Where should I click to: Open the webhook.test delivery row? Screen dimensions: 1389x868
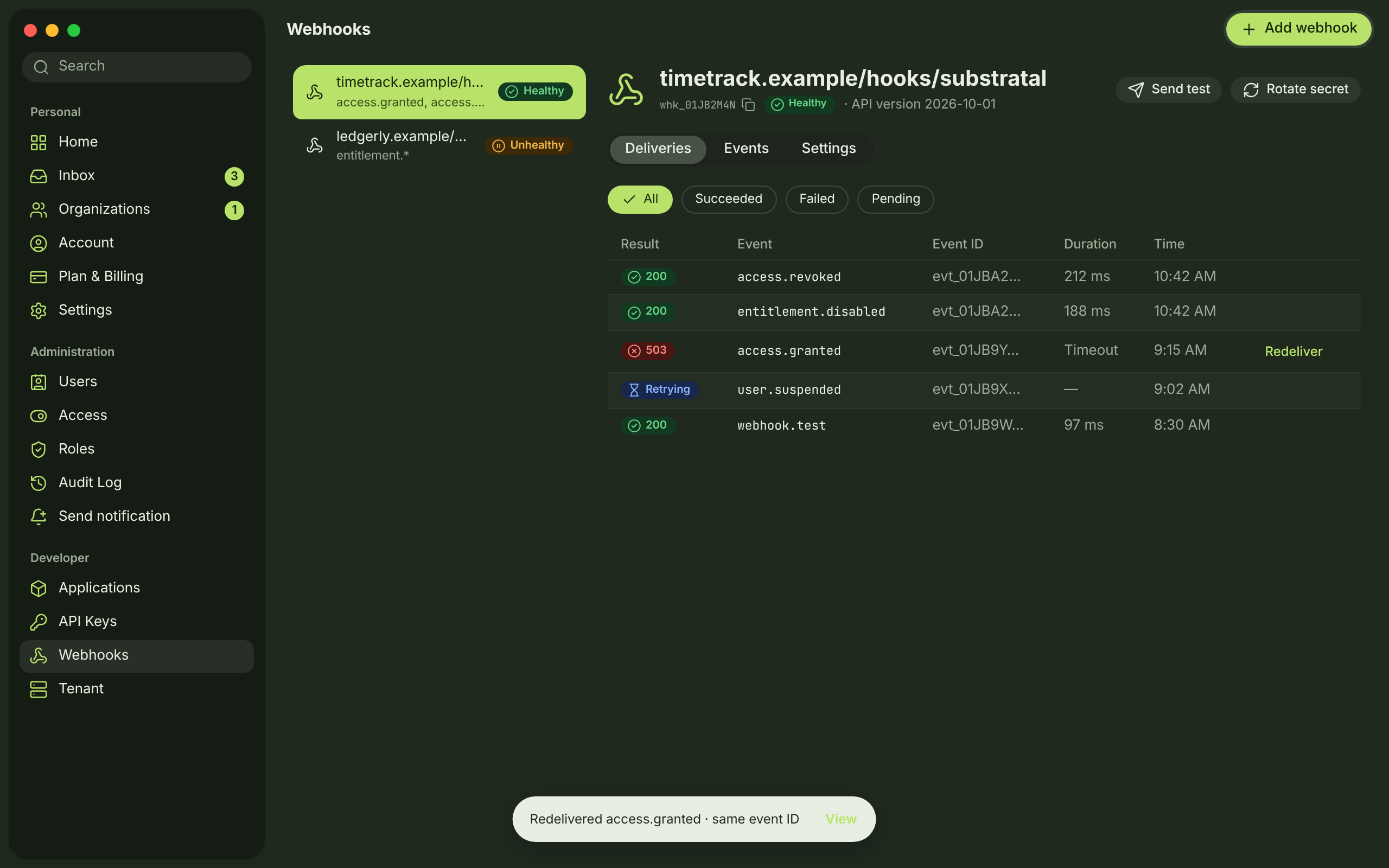click(984, 425)
